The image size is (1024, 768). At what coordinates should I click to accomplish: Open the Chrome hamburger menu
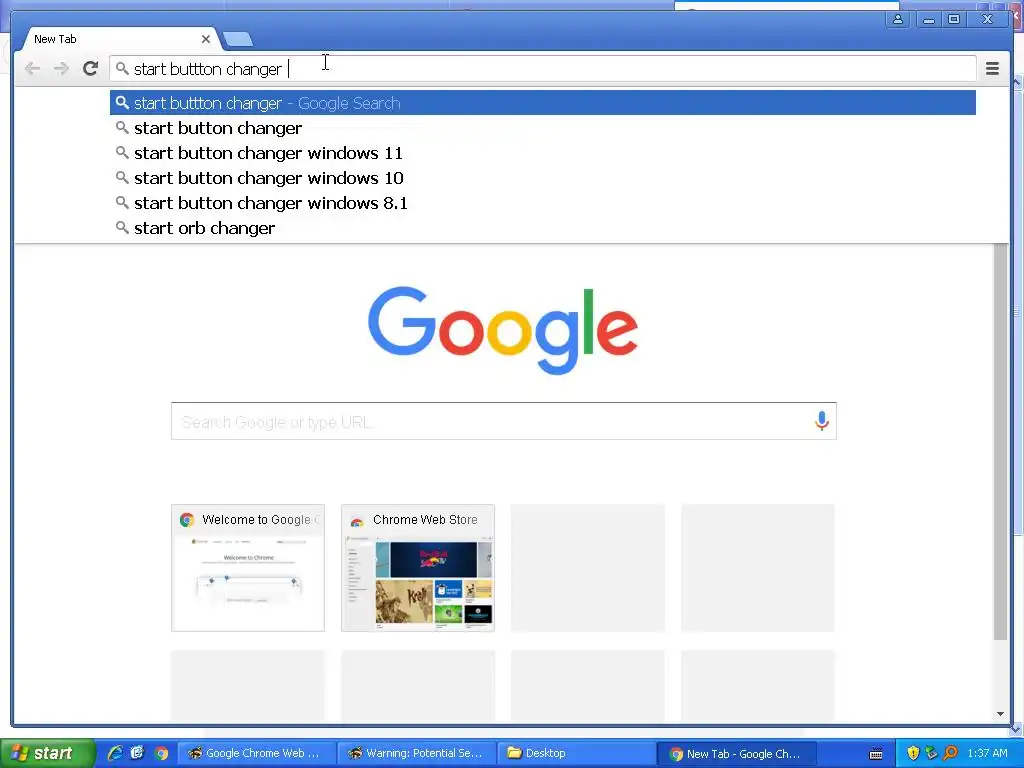point(992,69)
